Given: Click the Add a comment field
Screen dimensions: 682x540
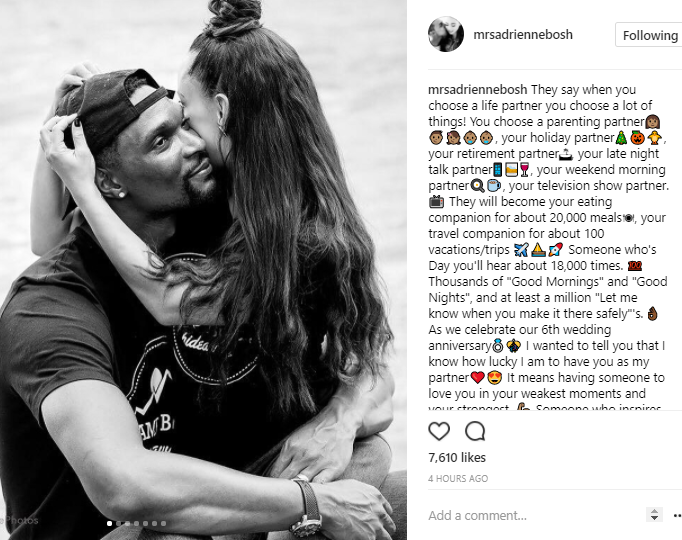Looking at the screenshot, I should [535, 516].
